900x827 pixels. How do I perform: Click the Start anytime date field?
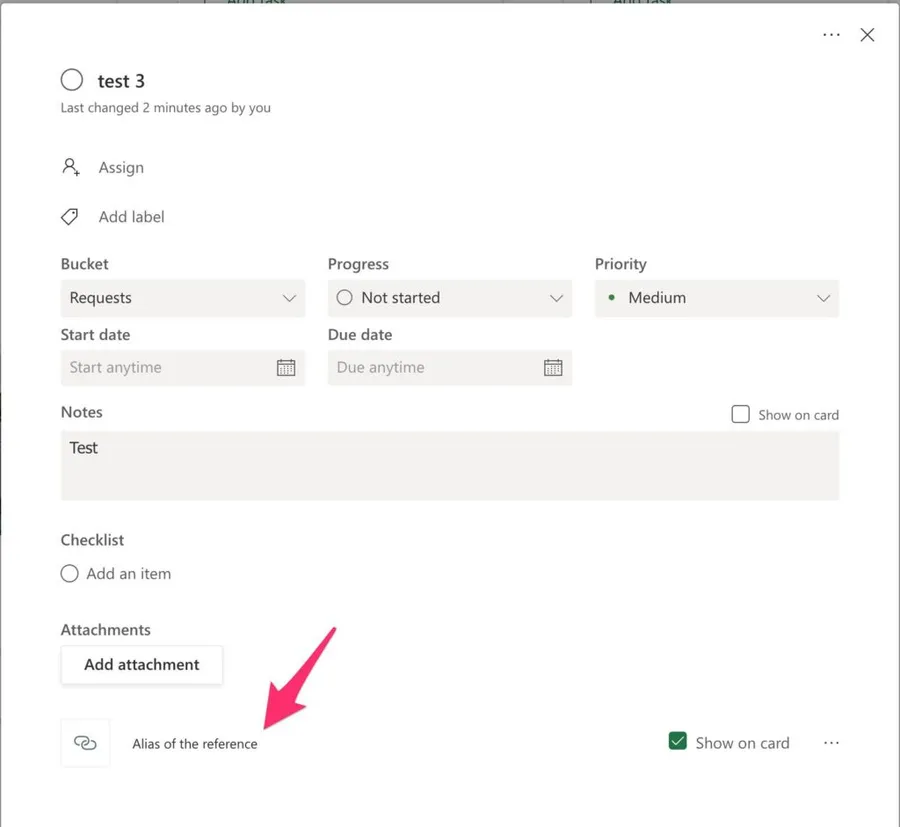tap(165, 367)
